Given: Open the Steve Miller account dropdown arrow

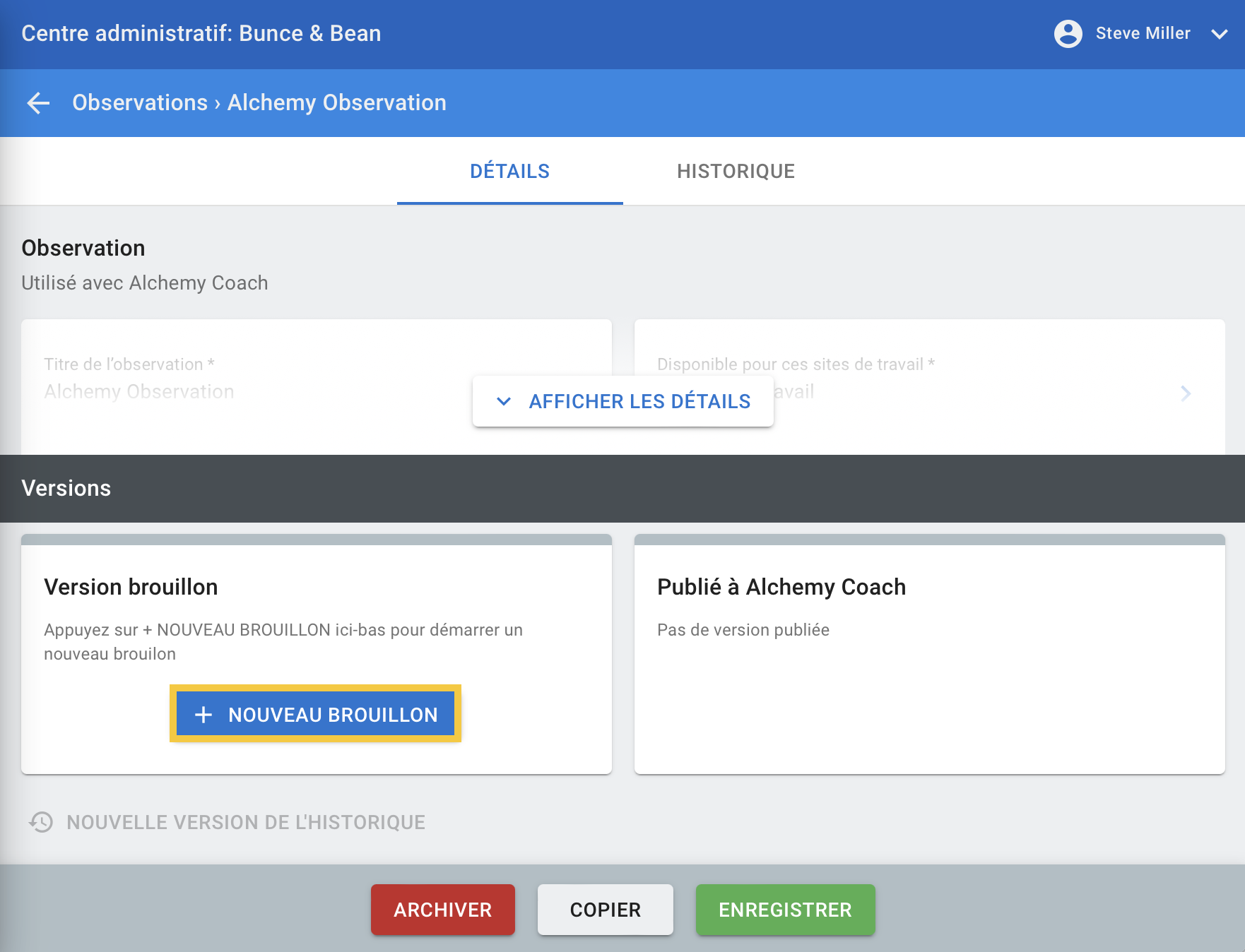Looking at the screenshot, I should 1220,34.
